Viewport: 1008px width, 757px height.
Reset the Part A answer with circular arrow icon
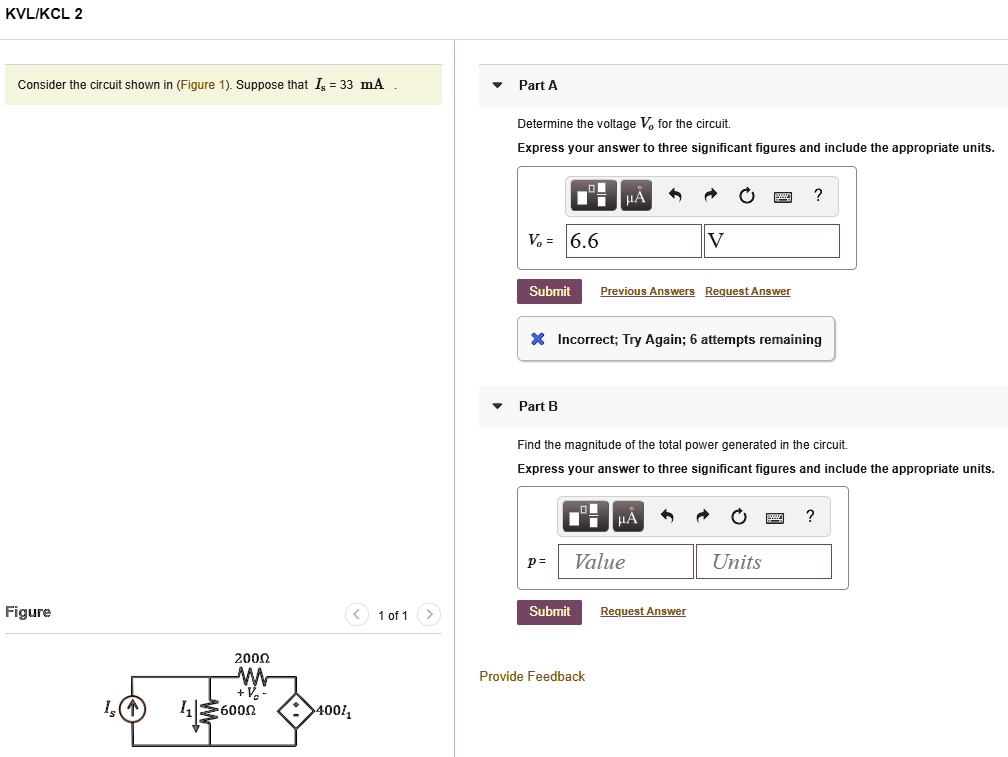(x=746, y=196)
